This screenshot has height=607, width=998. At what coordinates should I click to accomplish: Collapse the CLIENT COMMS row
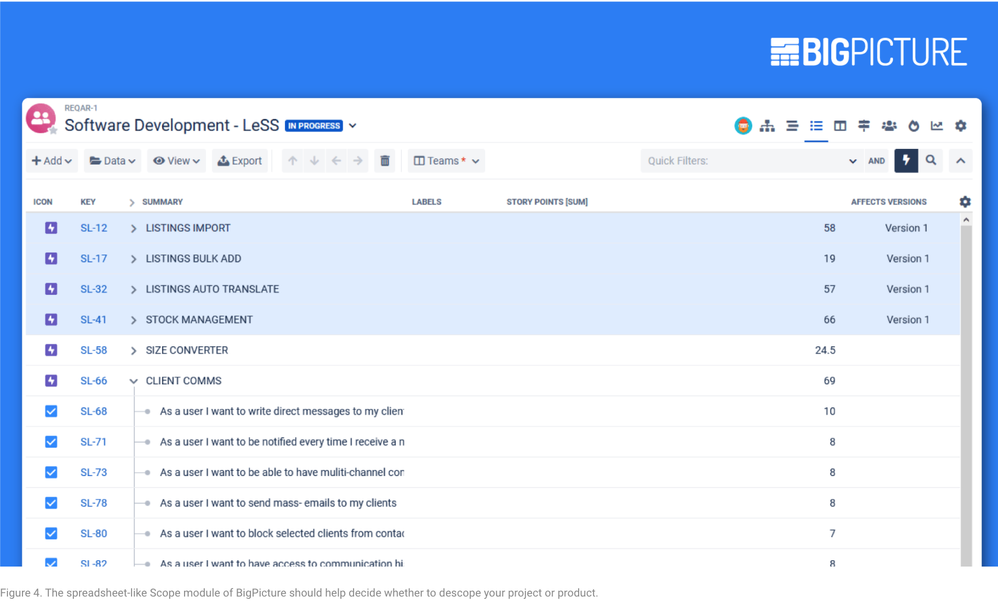133,381
